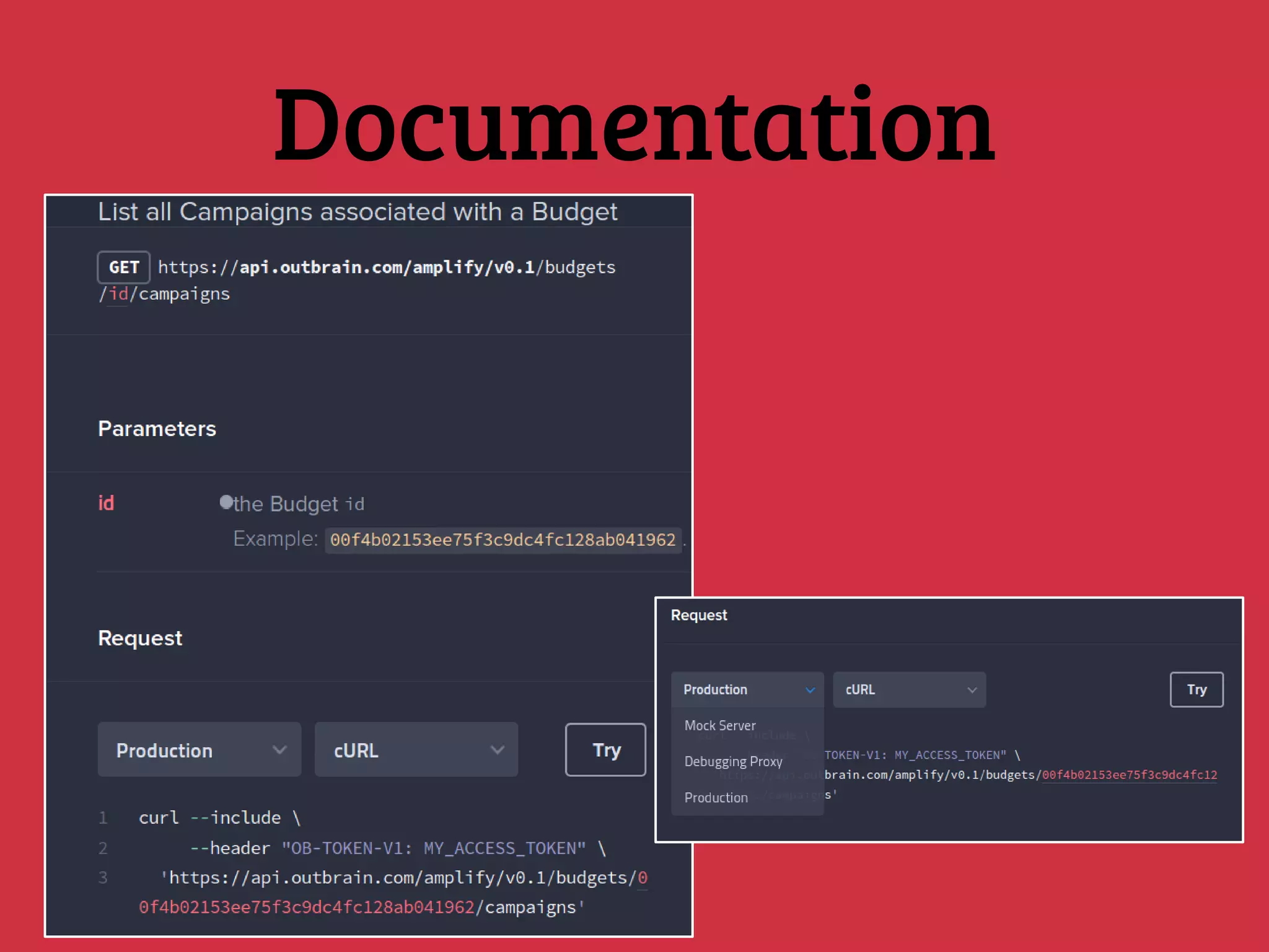
Task: Click the 'curl --include \' code line
Action: (219, 818)
